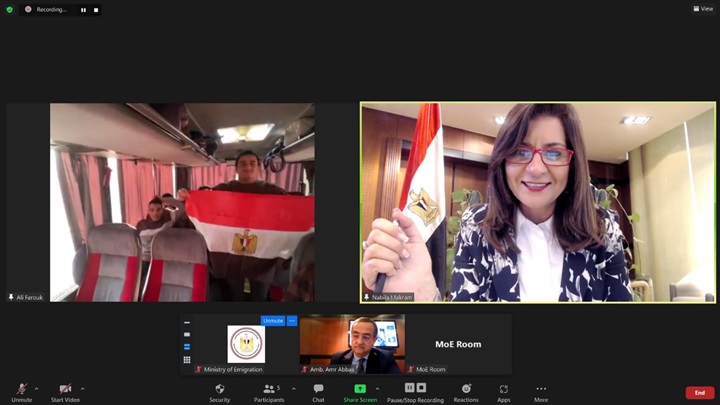Expand audio options arrow beside Unmute
This screenshot has width=720, height=405.
tap(37, 388)
